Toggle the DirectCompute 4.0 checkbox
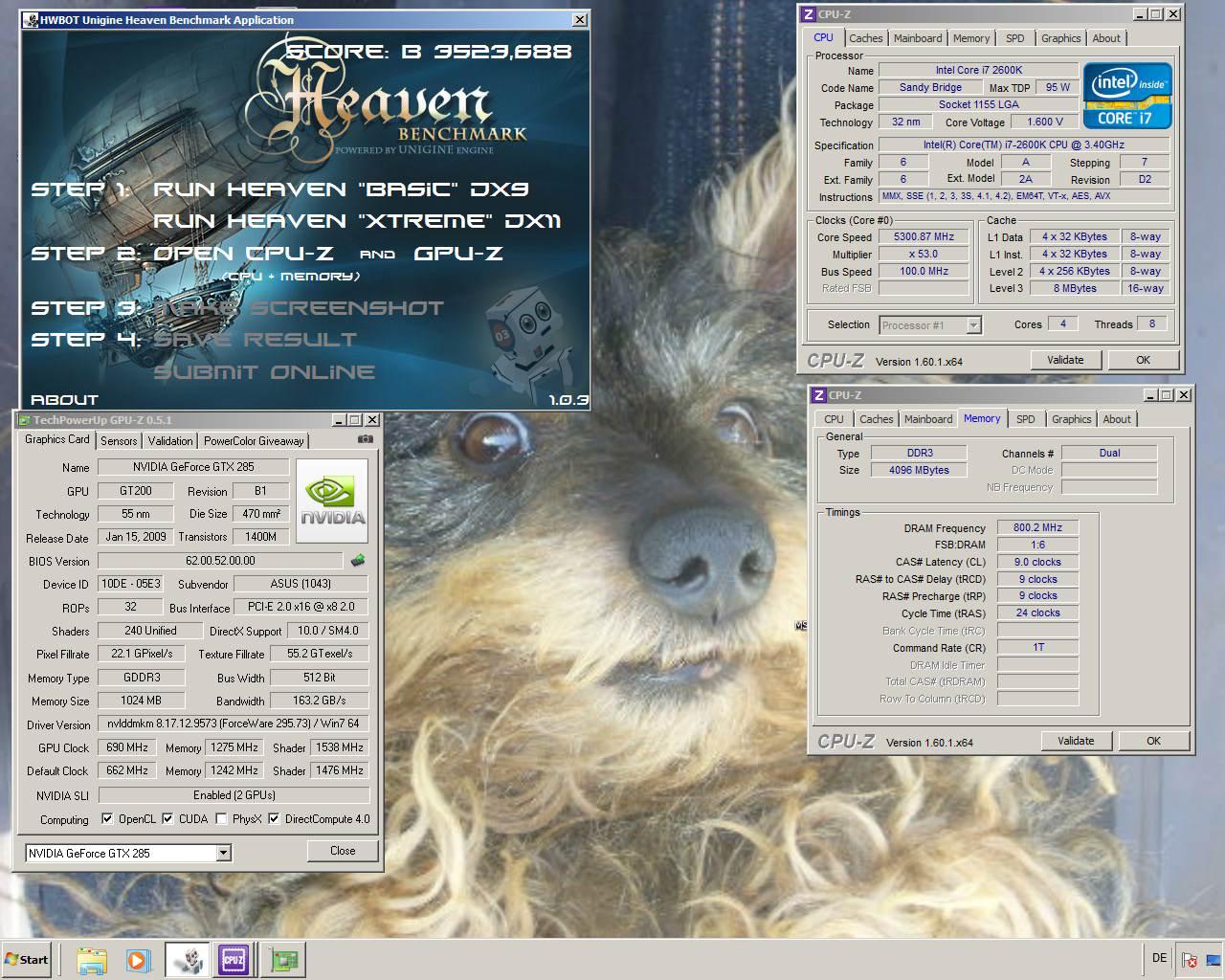The height and width of the screenshot is (980, 1225). click(x=274, y=819)
